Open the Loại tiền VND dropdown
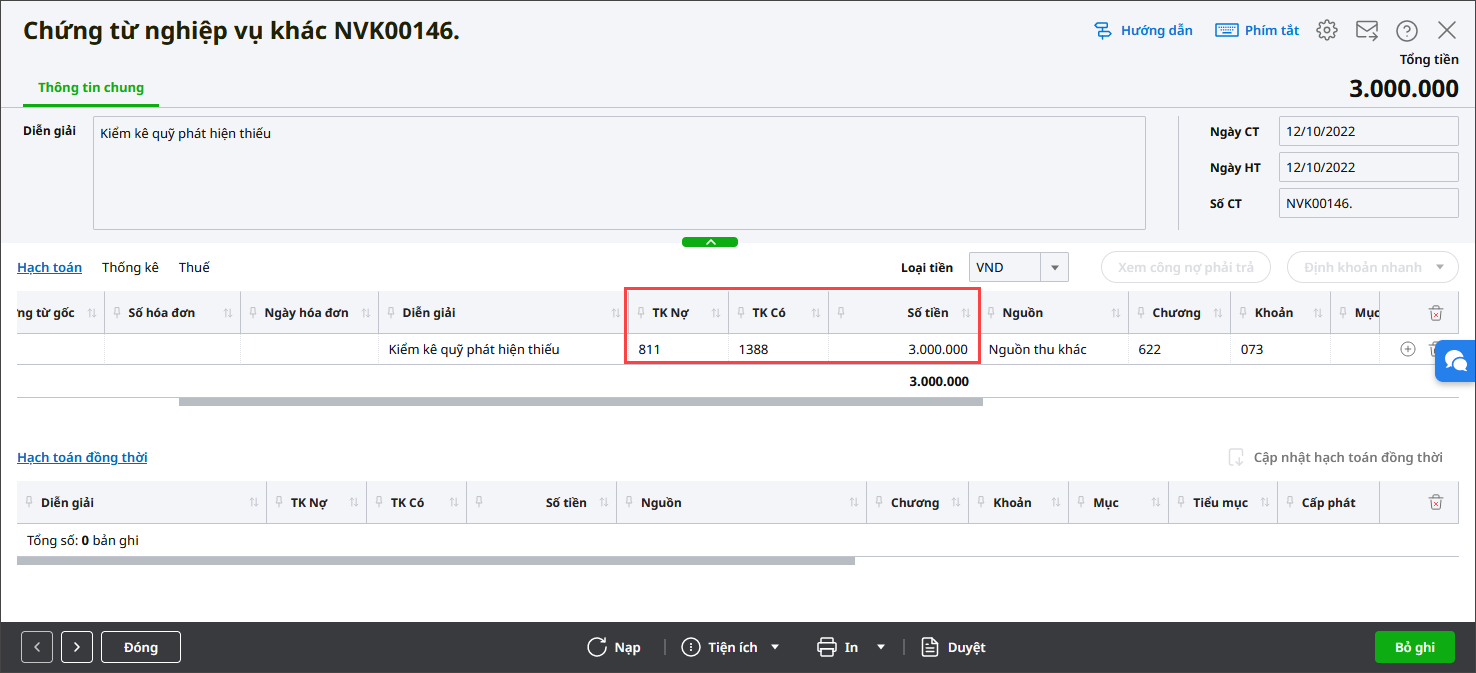Screen dimensions: 1476x673 tap(1054, 267)
